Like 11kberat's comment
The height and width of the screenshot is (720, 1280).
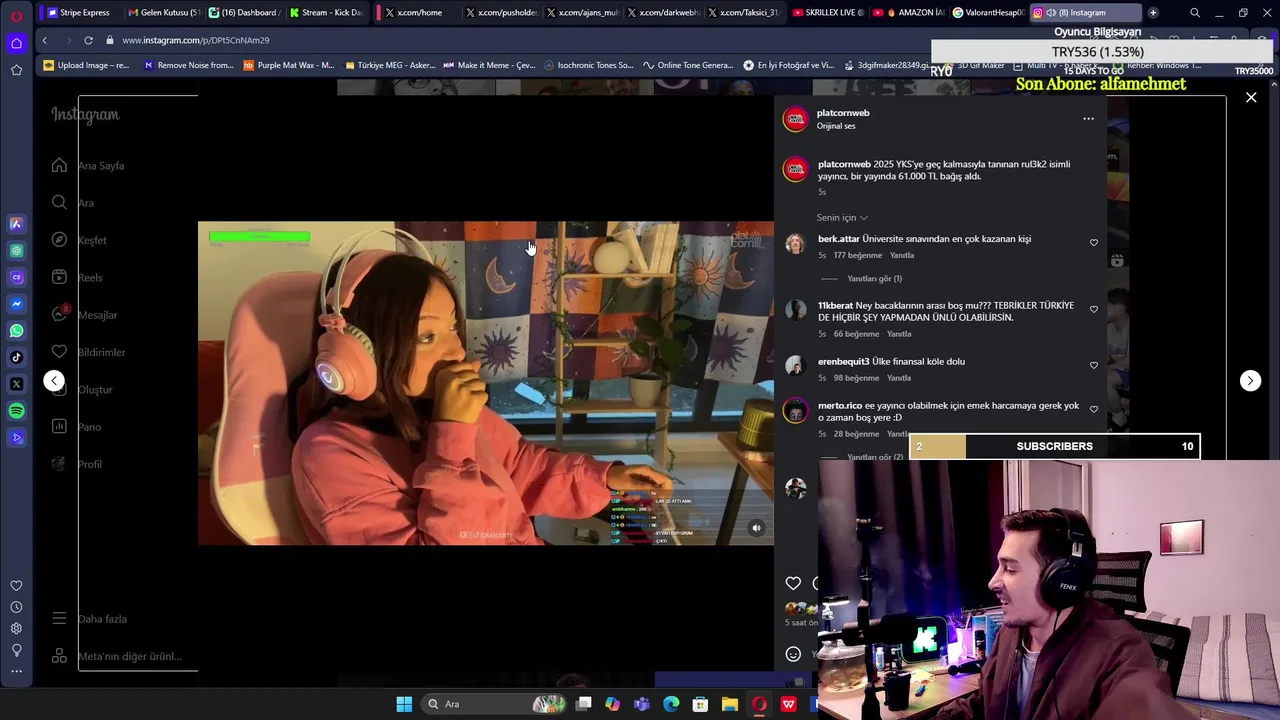[1093, 309]
